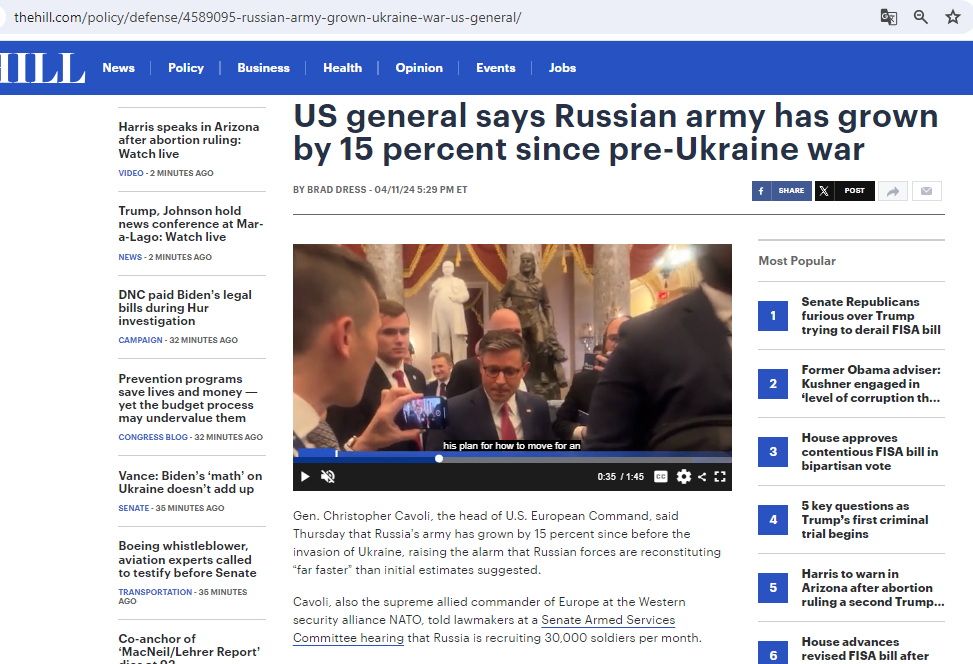Click the video player share icon
Screen dimensions: 973x664
(702, 477)
